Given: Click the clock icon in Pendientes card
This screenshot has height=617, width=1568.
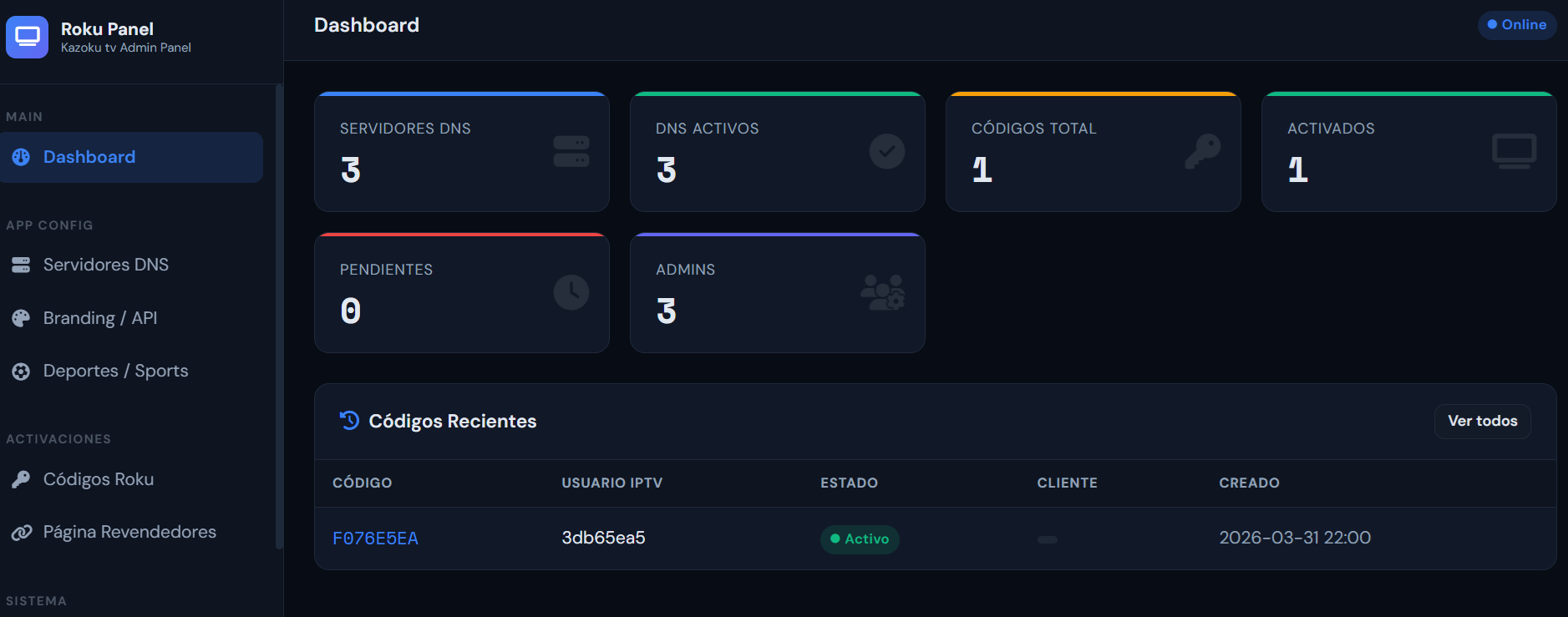Looking at the screenshot, I should [571, 292].
